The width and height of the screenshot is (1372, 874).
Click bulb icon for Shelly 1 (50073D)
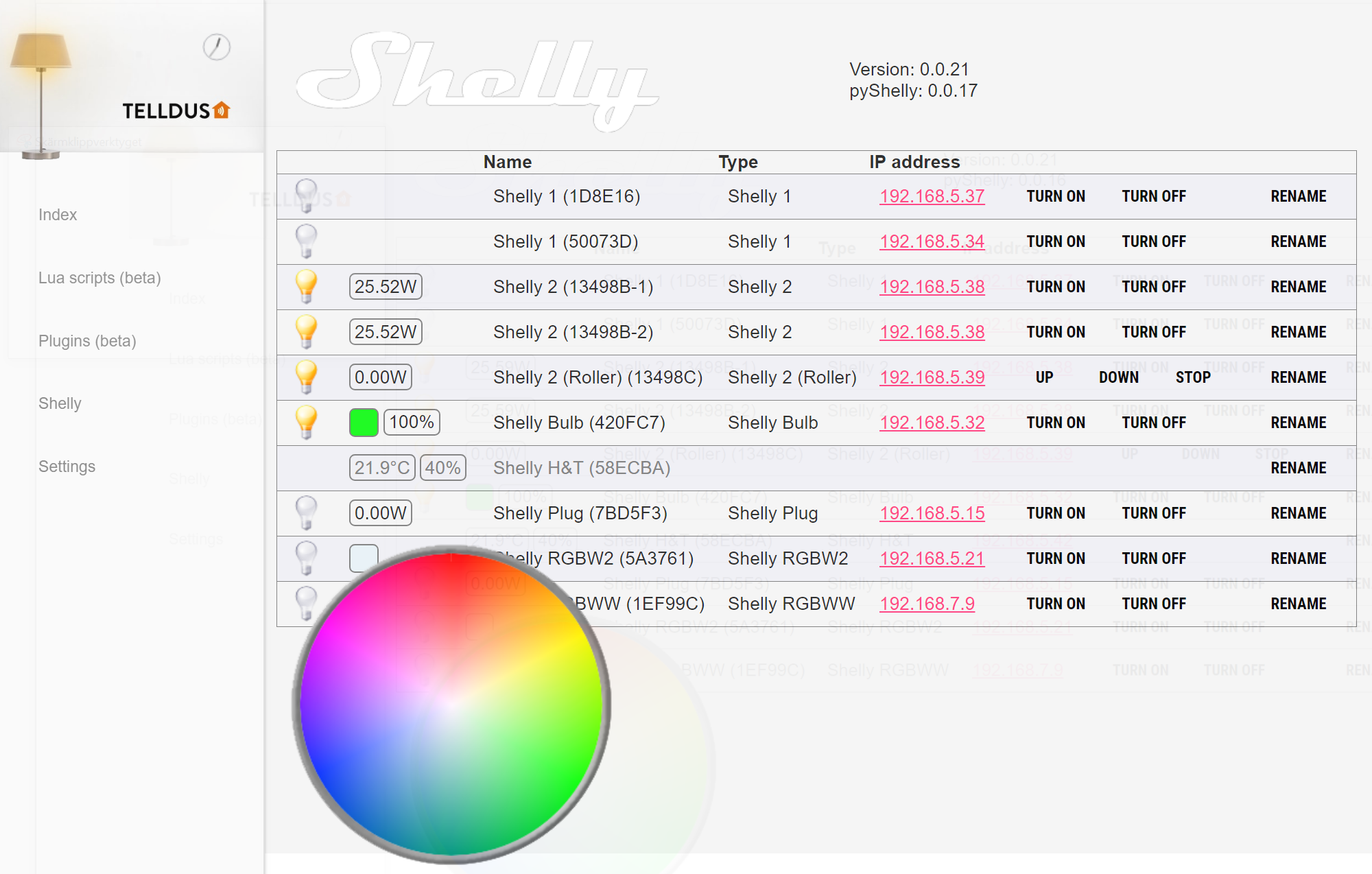point(306,241)
